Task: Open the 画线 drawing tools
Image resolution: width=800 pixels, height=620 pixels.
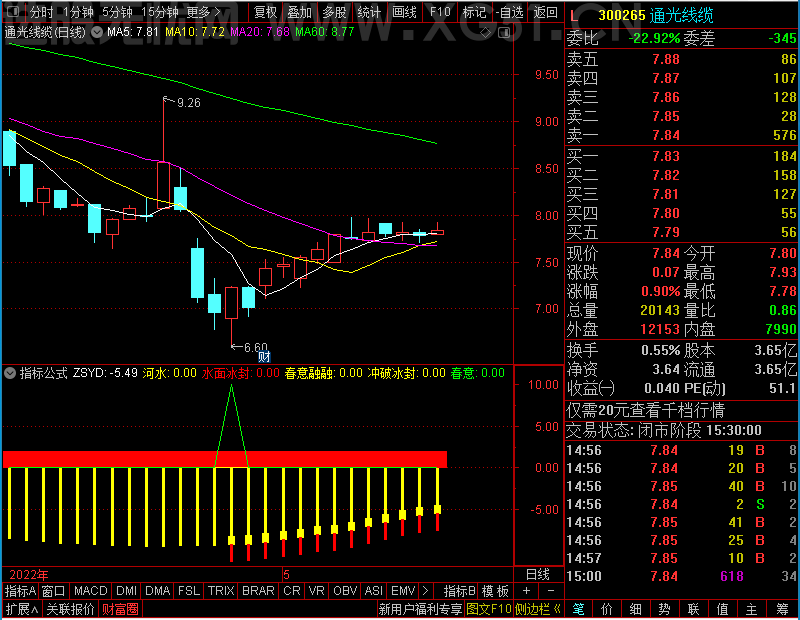Action: coord(404,12)
